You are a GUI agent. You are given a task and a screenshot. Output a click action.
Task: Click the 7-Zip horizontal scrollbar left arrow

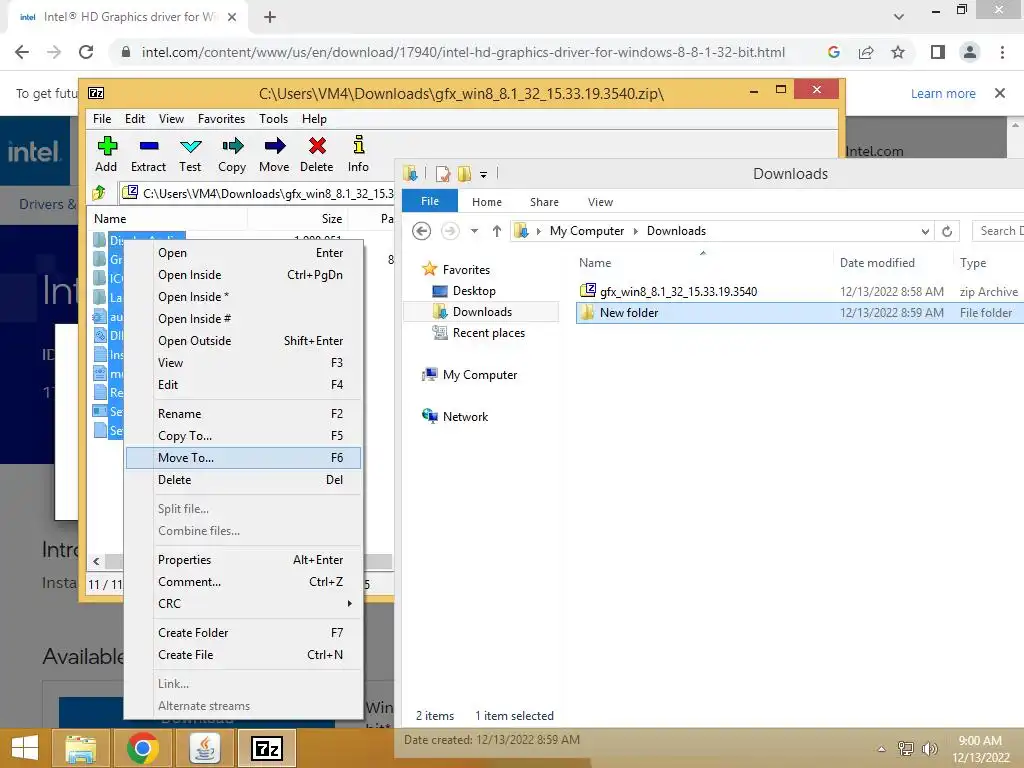coord(97,562)
